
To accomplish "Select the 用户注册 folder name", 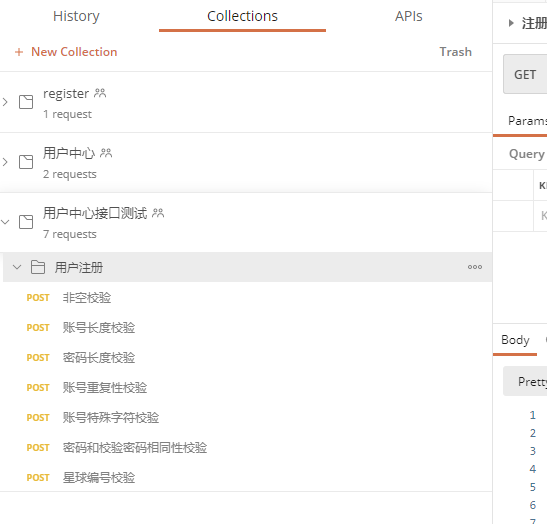I will click(x=79, y=268).
